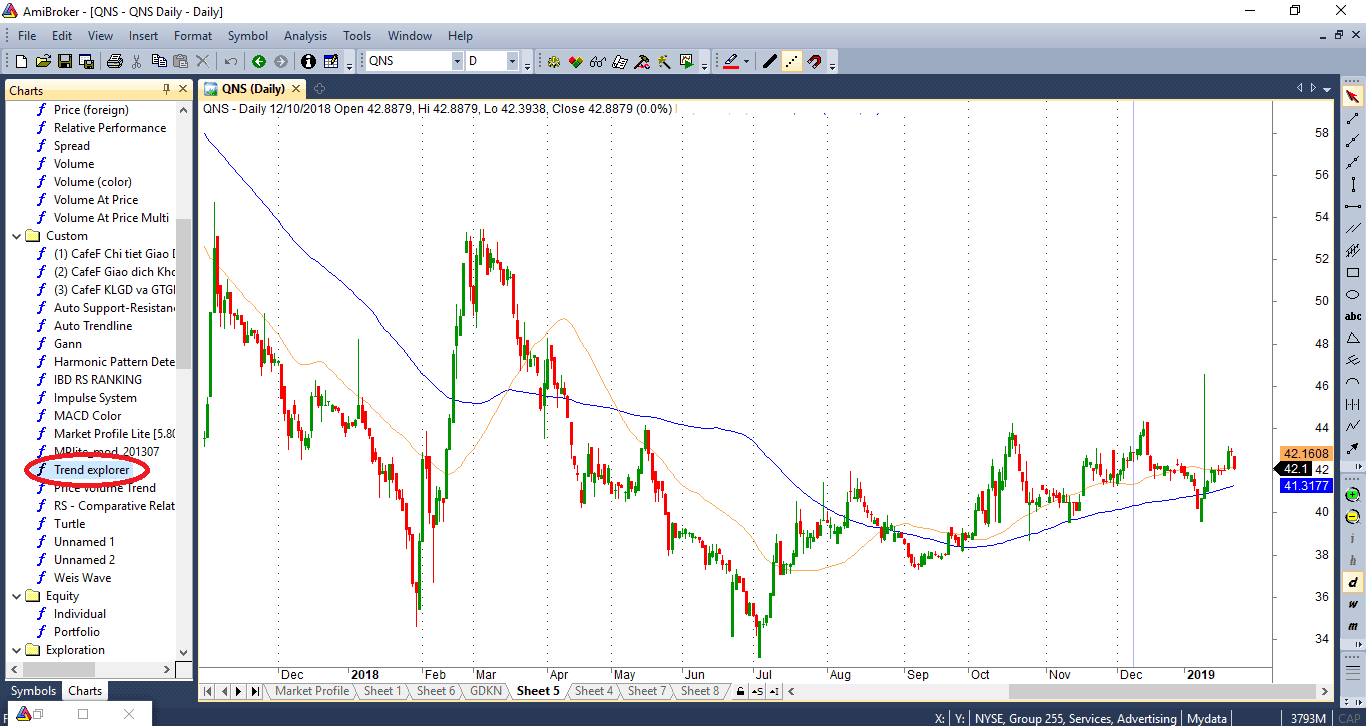
Task: Open the Format menu
Action: click(193, 36)
